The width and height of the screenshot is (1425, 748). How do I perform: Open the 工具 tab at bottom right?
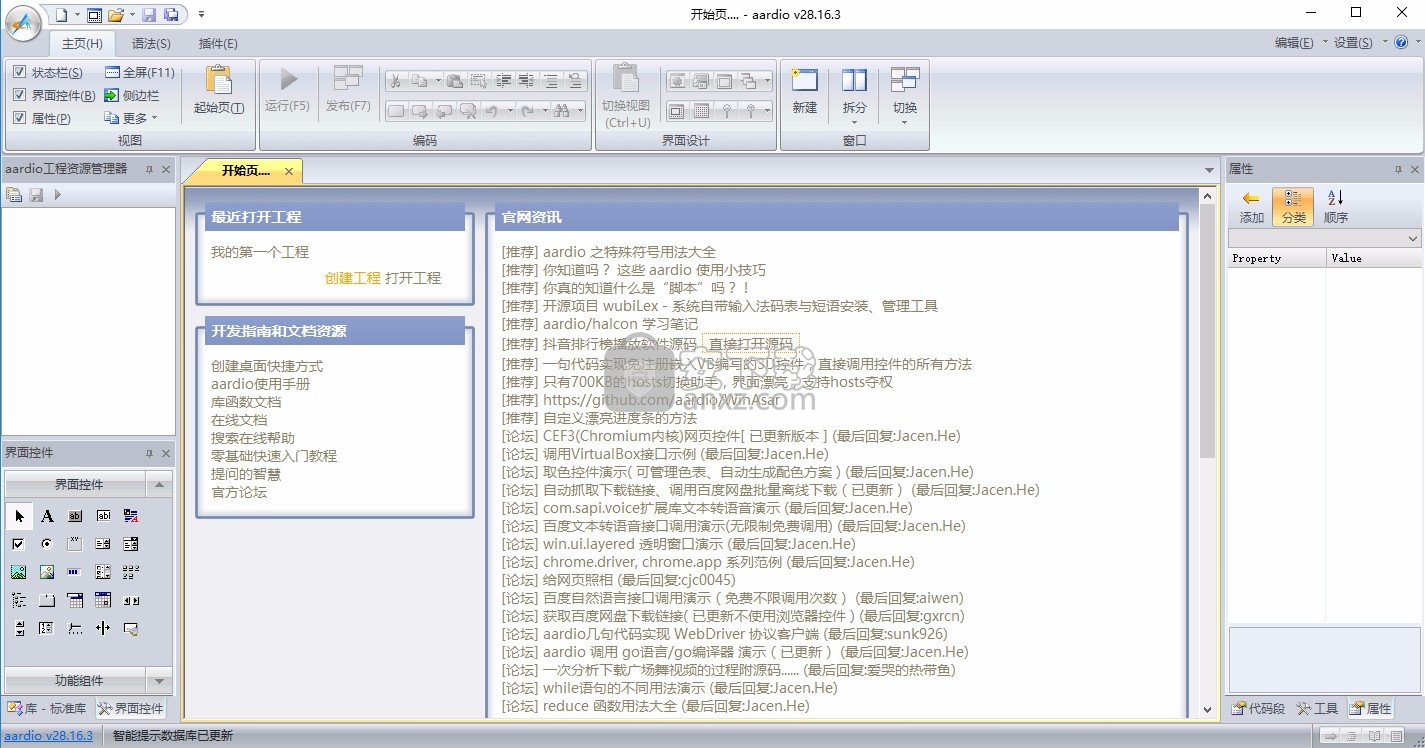pos(1317,709)
